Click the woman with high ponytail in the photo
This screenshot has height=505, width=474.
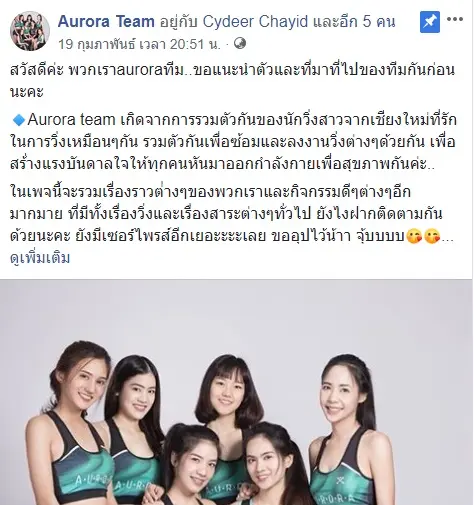point(192,467)
